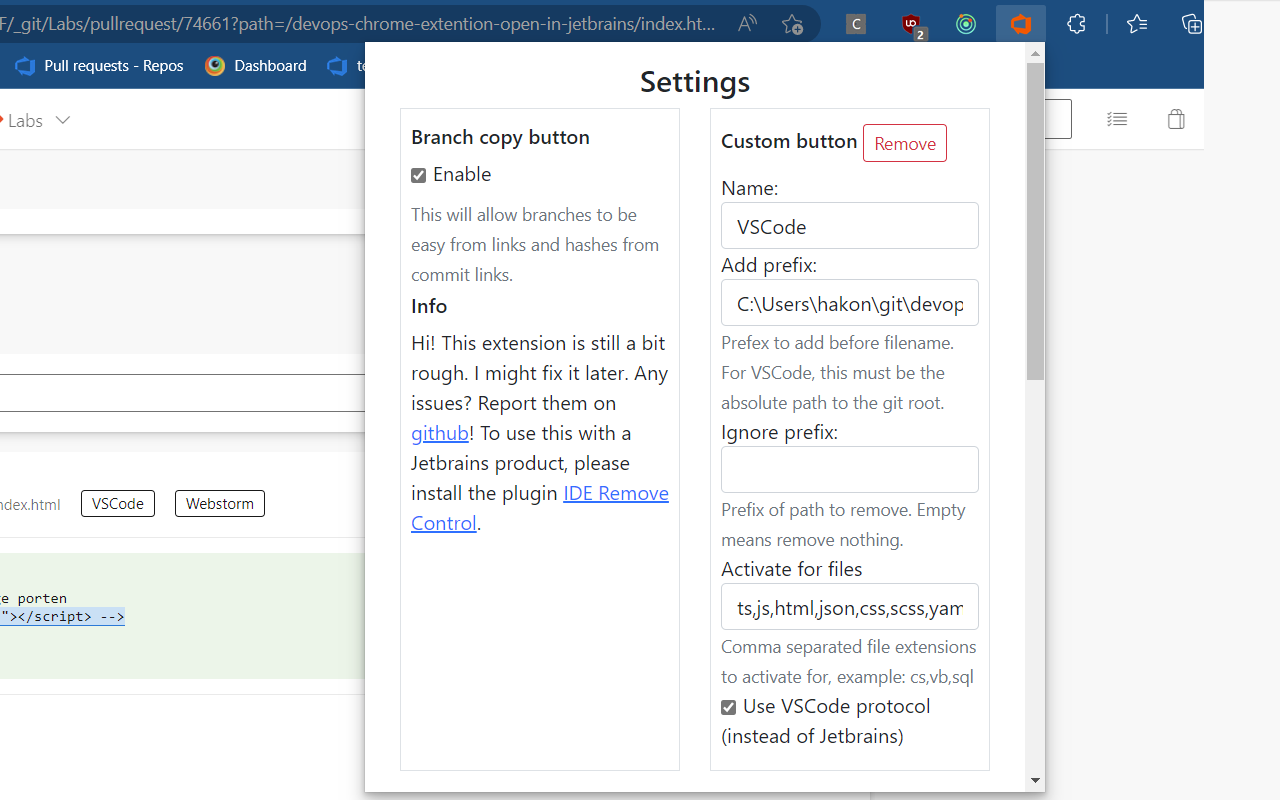Click the Pull requests bookmark icon
This screenshot has width=1280, height=800.
click(25, 66)
